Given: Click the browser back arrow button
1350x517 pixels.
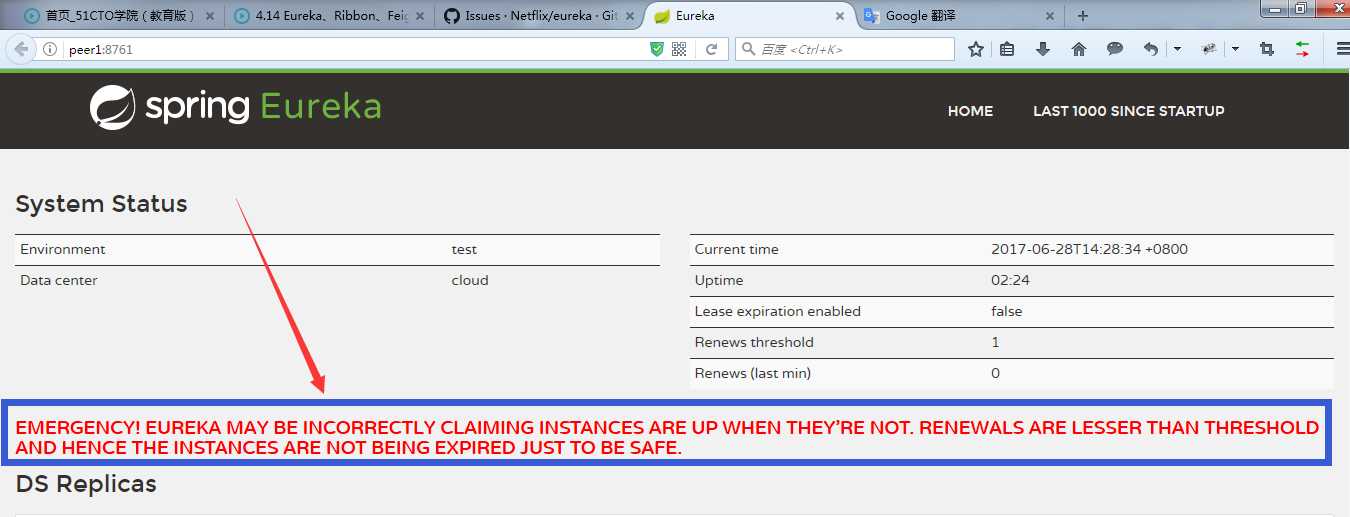Looking at the screenshot, I should point(21,49).
